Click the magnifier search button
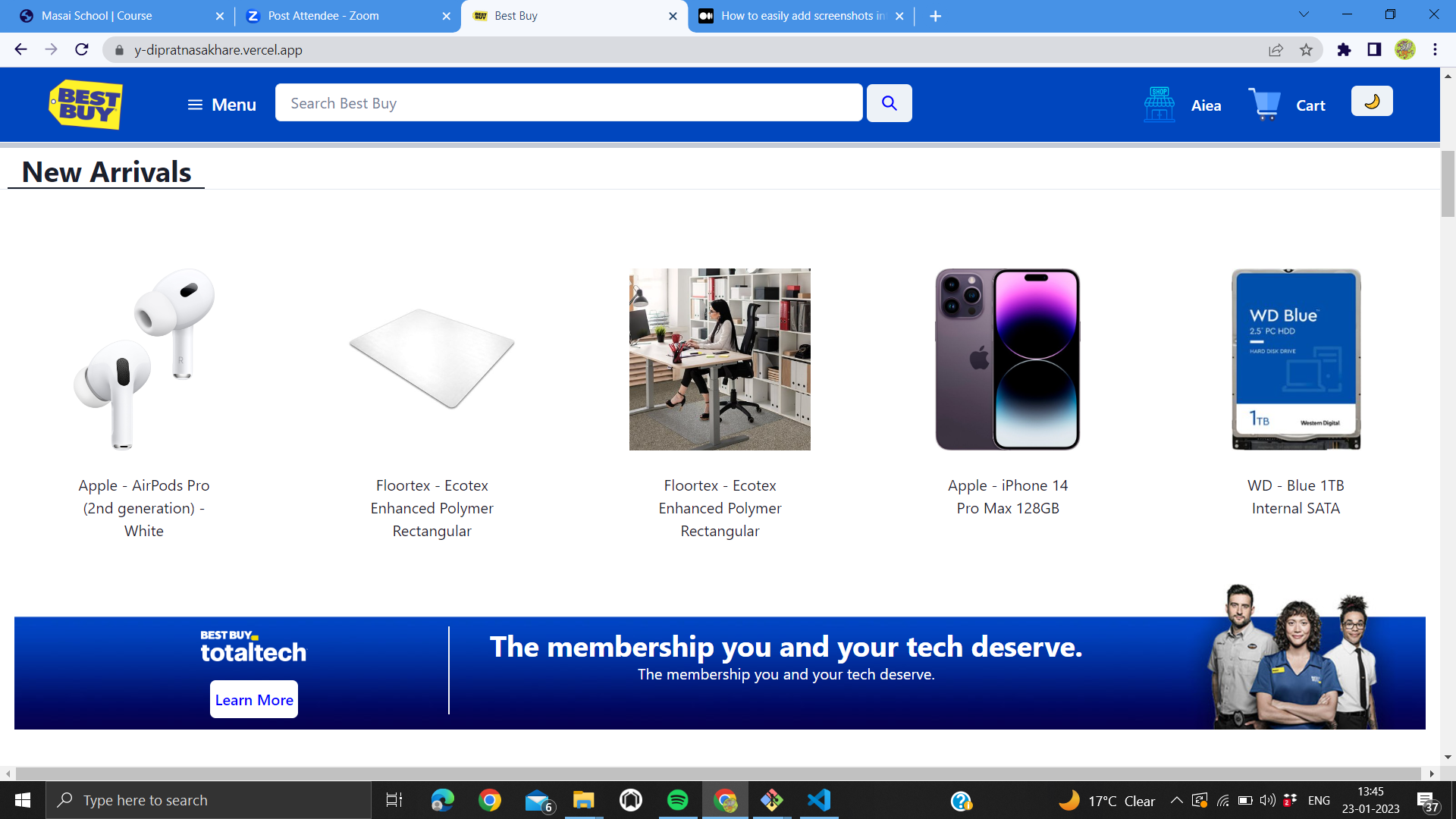Viewport: 1456px width, 819px height. click(889, 103)
